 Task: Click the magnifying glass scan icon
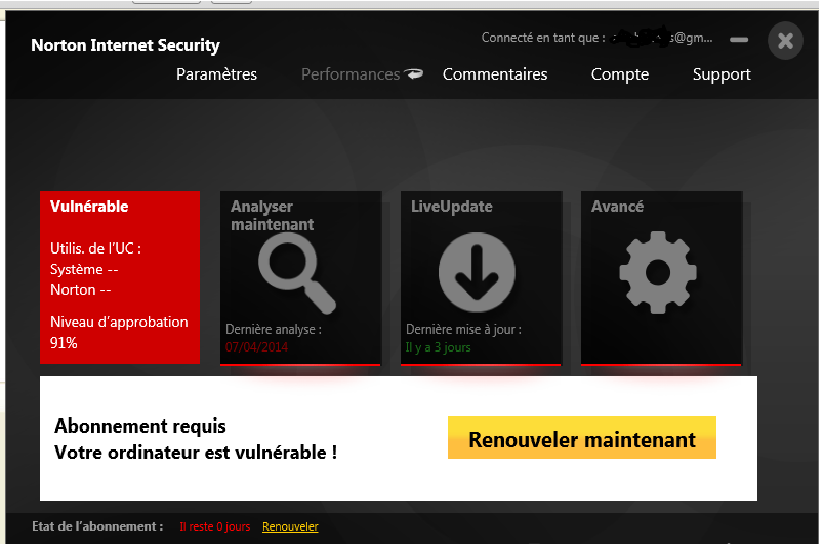pos(297,273)
